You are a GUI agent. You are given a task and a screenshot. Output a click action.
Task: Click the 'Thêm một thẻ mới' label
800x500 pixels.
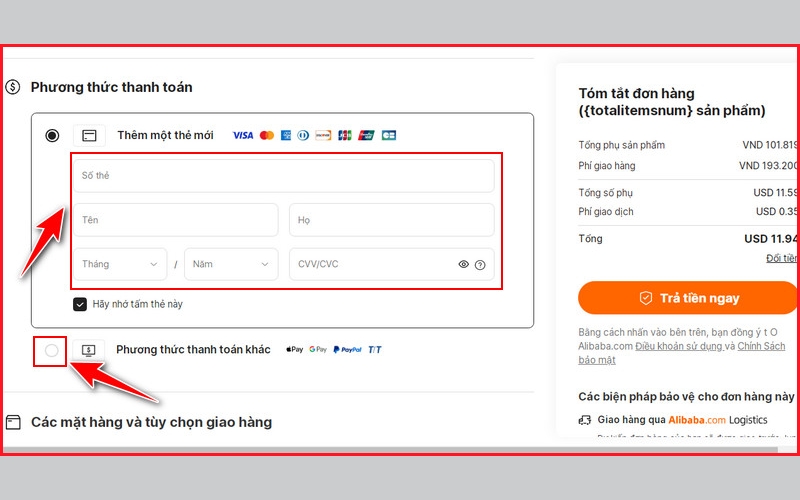tap(165, 135)
